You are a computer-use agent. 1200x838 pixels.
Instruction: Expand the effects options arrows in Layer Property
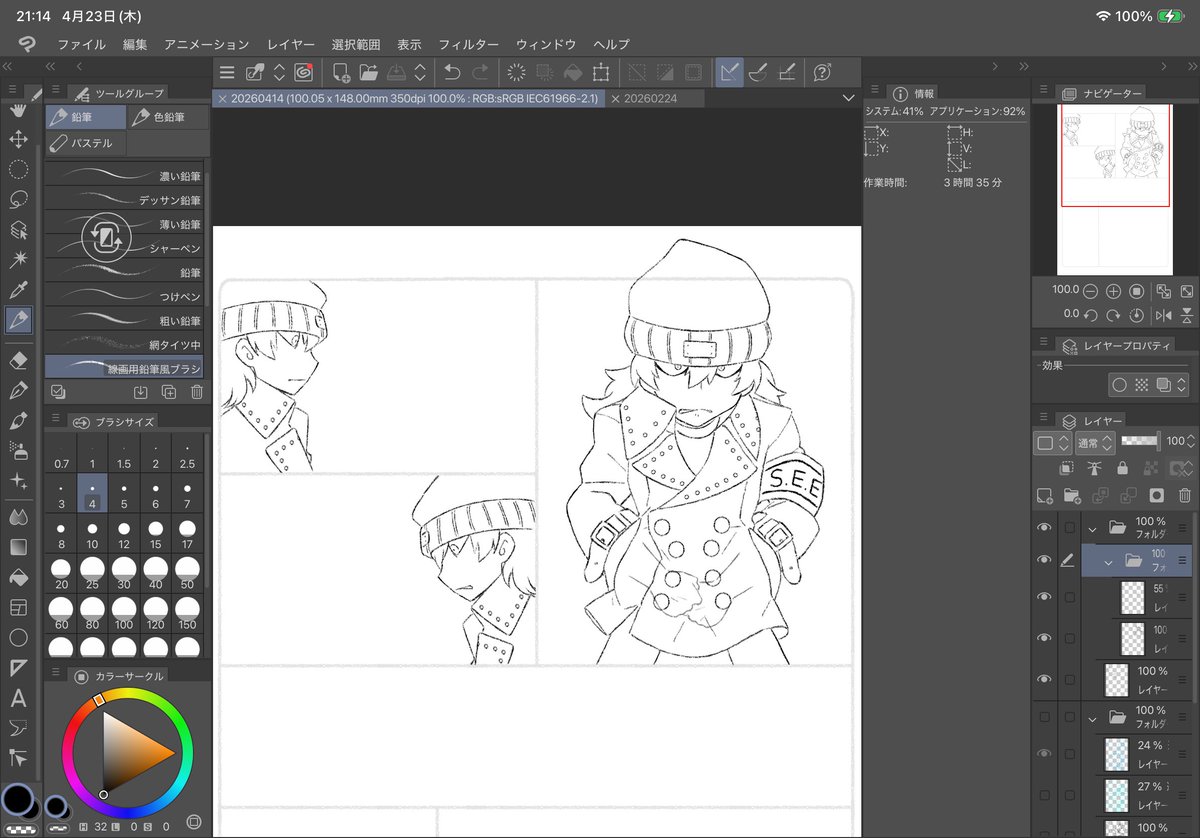pos(1182,384)
